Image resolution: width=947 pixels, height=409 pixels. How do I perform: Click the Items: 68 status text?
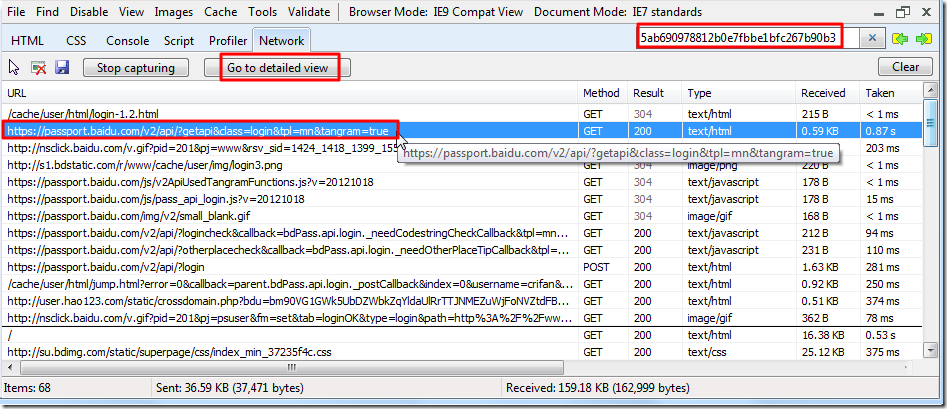(x=29, y=388)
